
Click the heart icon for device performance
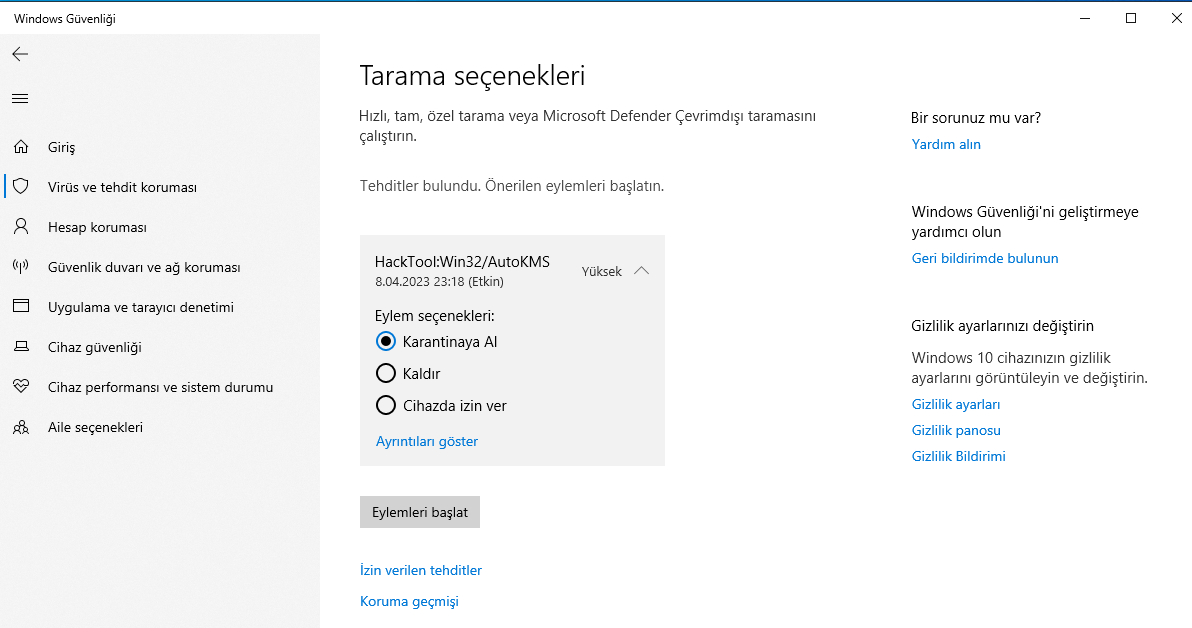[x=21, y=386]
